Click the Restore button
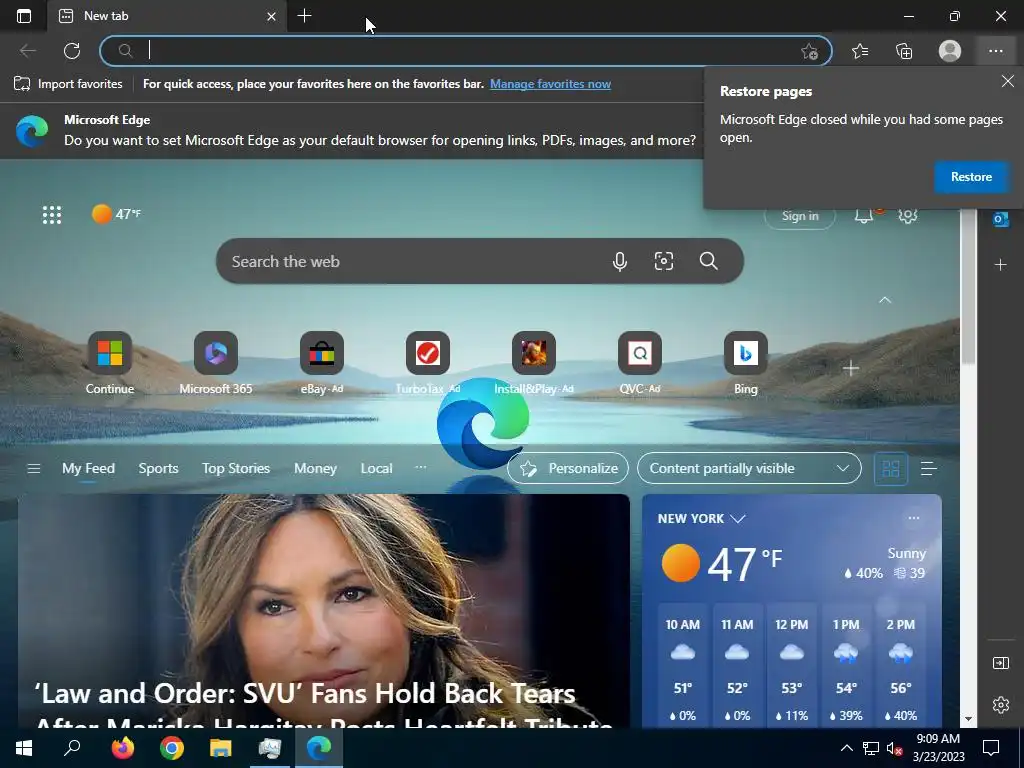 [971, 177]
